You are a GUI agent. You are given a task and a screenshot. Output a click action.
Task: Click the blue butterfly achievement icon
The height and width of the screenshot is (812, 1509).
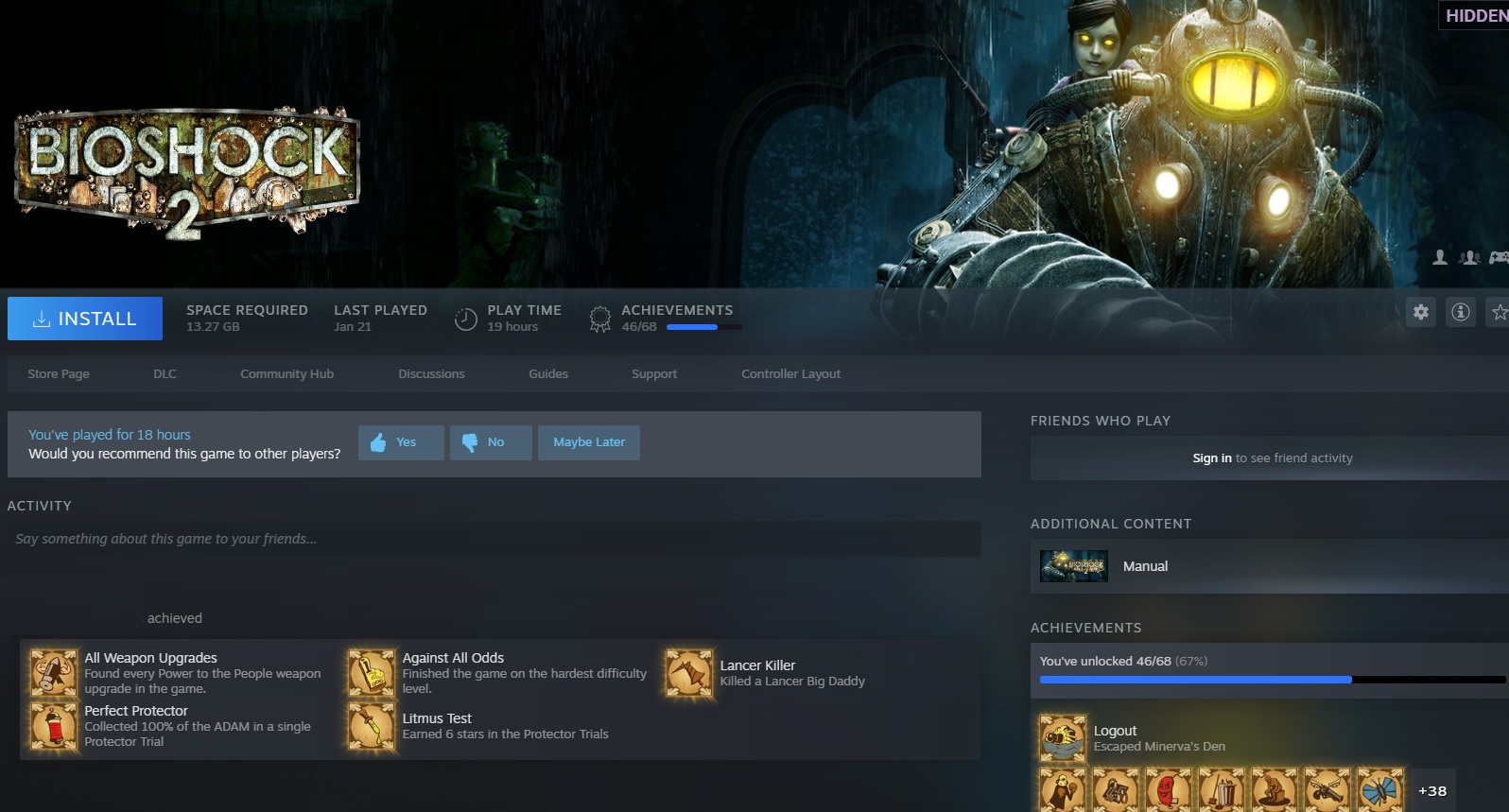coord(1380,790)
